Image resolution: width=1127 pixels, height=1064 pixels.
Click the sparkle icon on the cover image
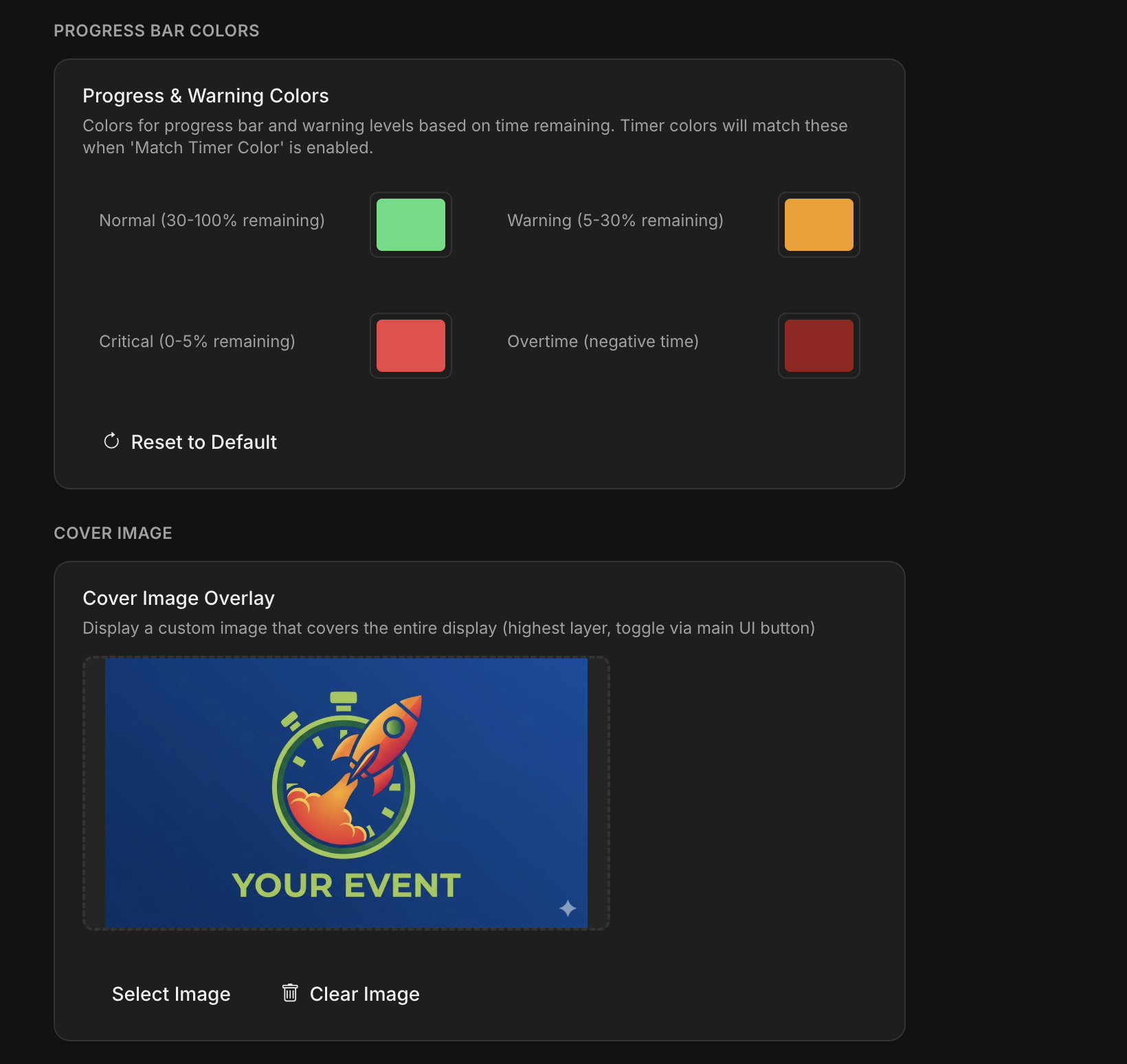pyautogui.click(x=568, y=909)
